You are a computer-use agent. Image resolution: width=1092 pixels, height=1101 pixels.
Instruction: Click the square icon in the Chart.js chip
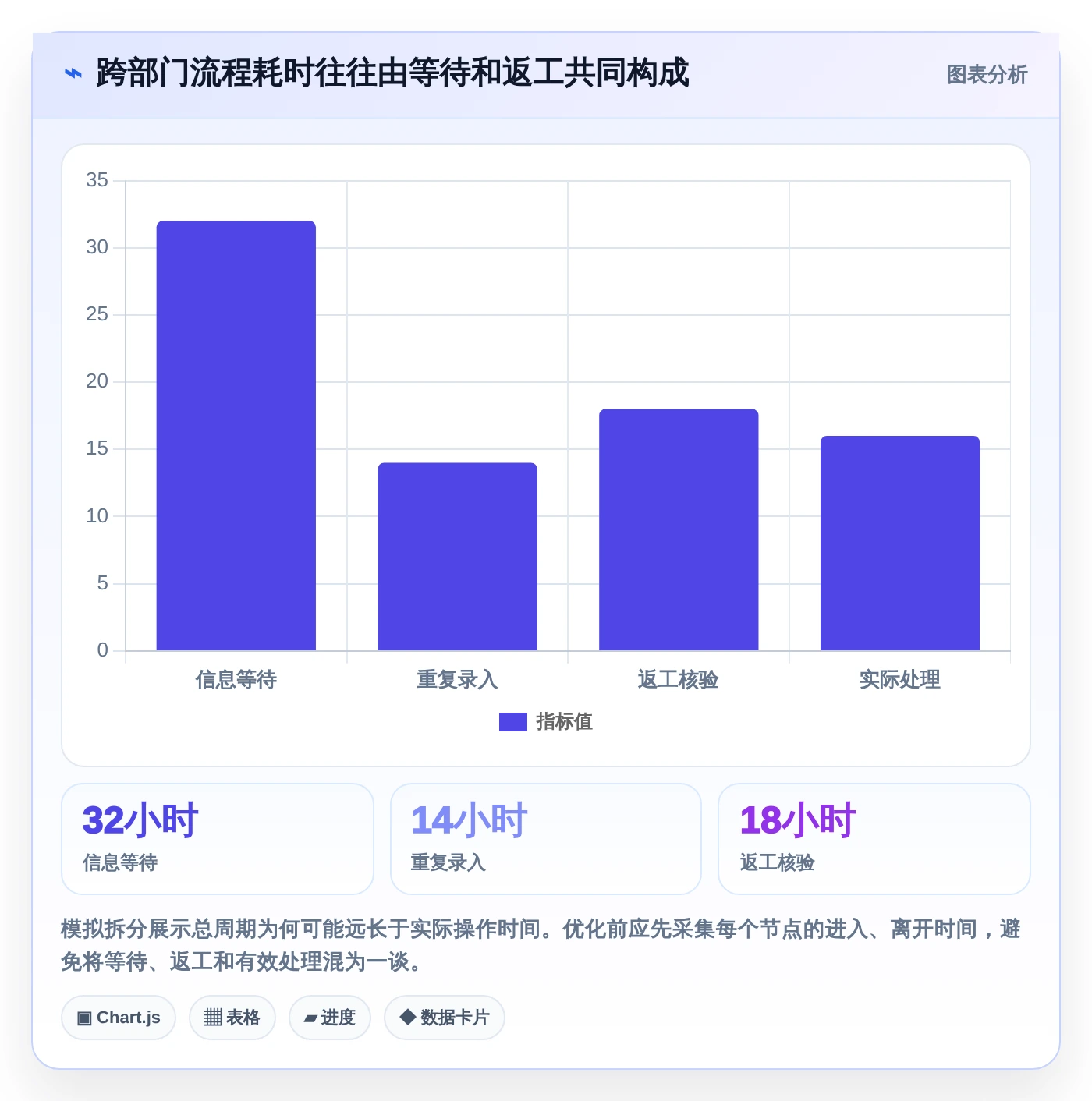[84, 1018]
